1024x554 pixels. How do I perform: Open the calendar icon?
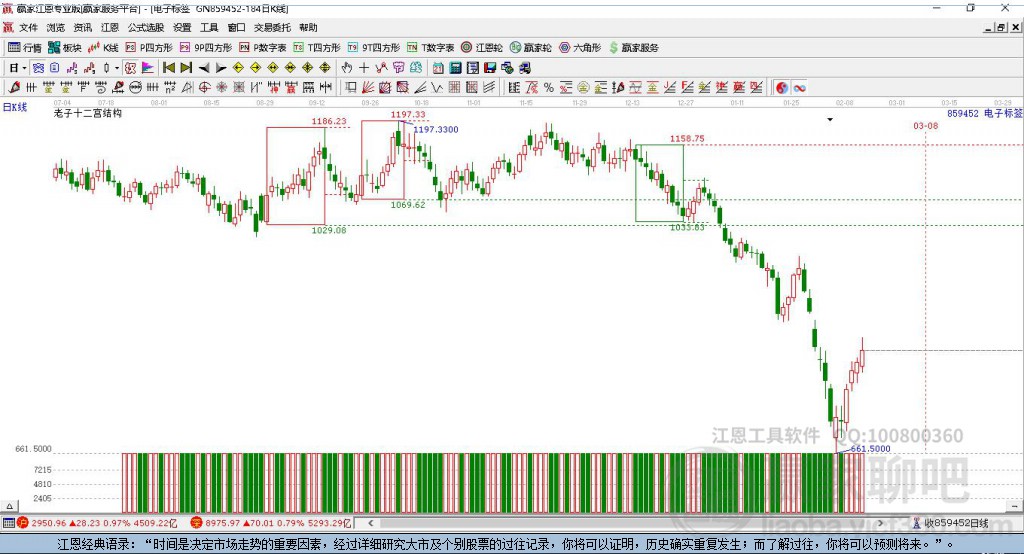[438, 68]
